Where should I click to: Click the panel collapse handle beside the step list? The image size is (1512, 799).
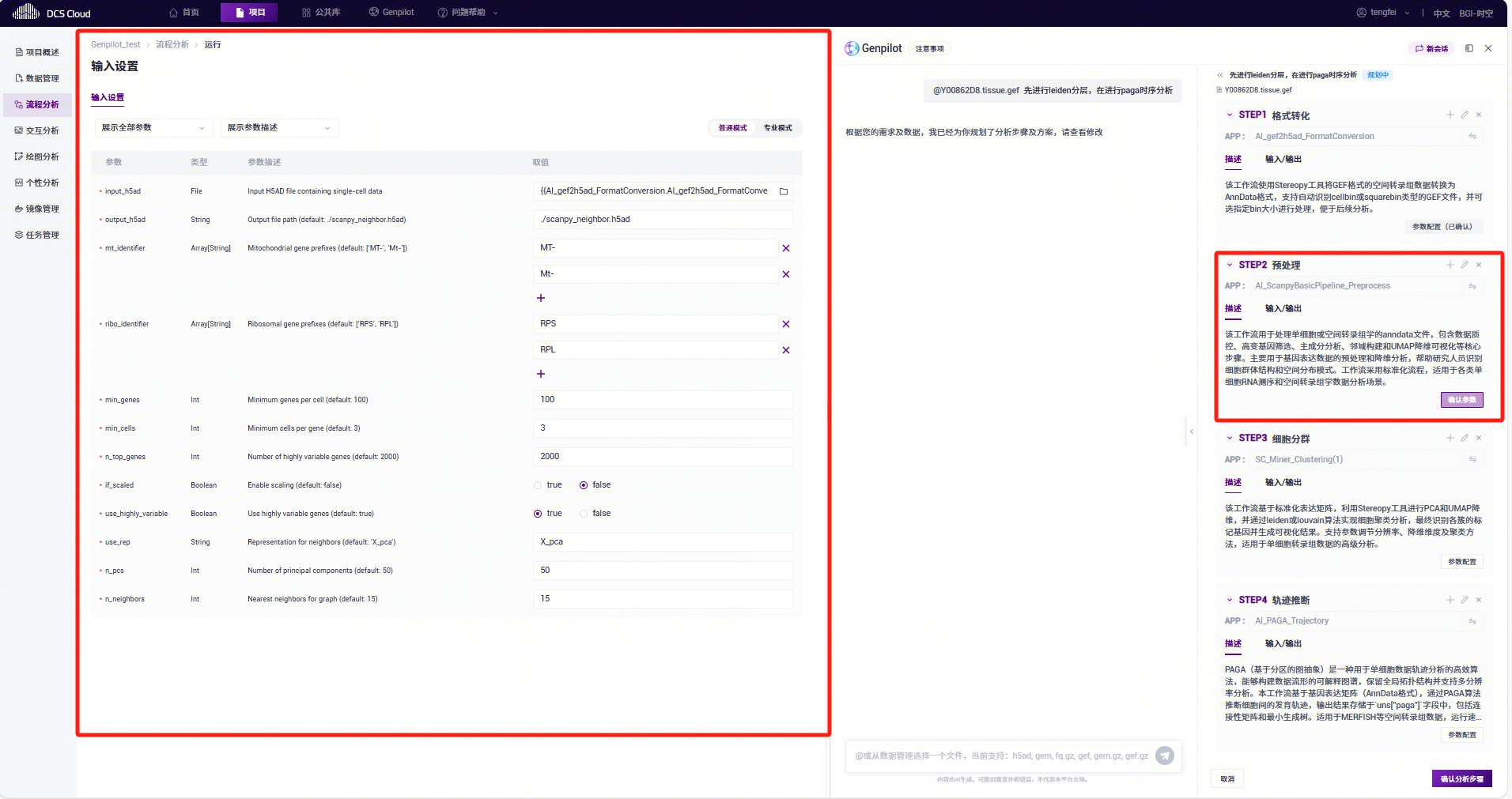(1192, 432)
